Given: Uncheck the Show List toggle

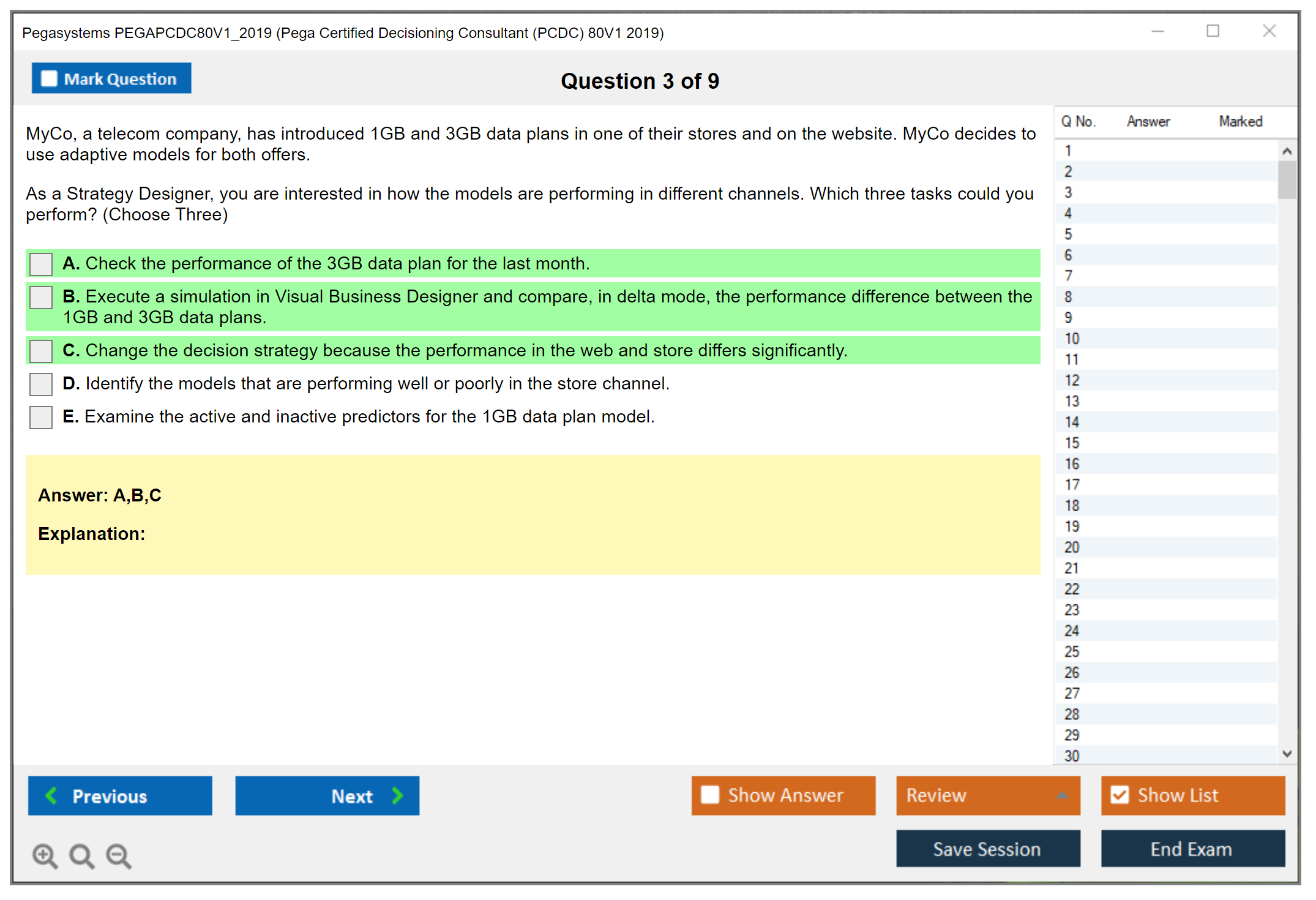Looking at the screenshot, I should pyautogui.click(x=1120, y=795).
